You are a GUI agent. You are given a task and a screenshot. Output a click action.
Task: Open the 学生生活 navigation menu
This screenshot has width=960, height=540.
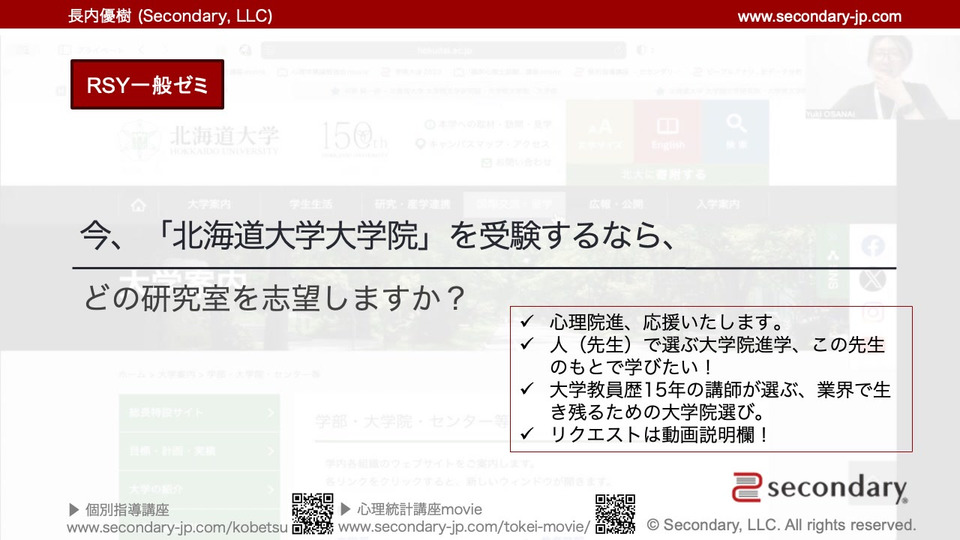(311, 204)
